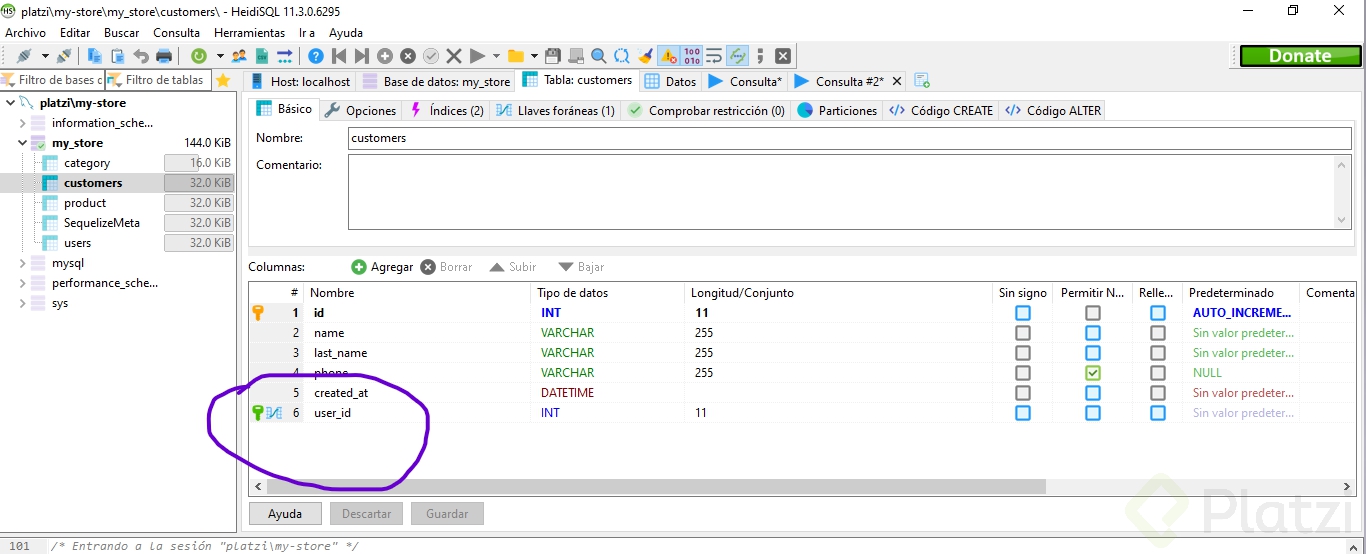This screenshot has height=554, width=1366.
Task: Toggle Permitir NULL checkbox for name column
Action: [1093, 333]
